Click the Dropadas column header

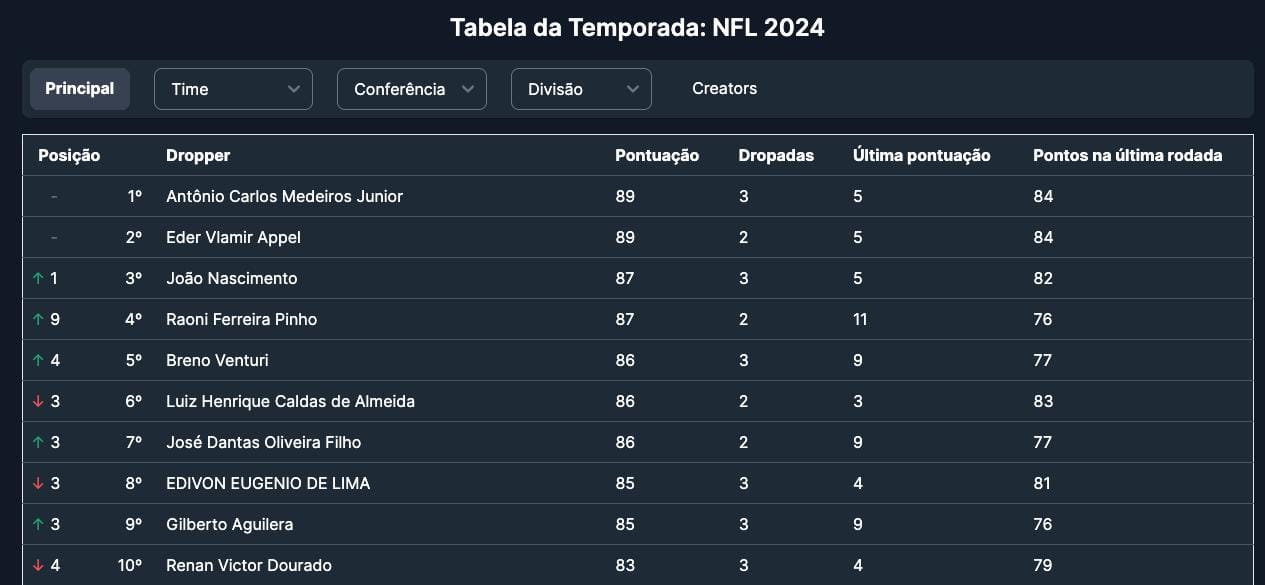point(776,156)
